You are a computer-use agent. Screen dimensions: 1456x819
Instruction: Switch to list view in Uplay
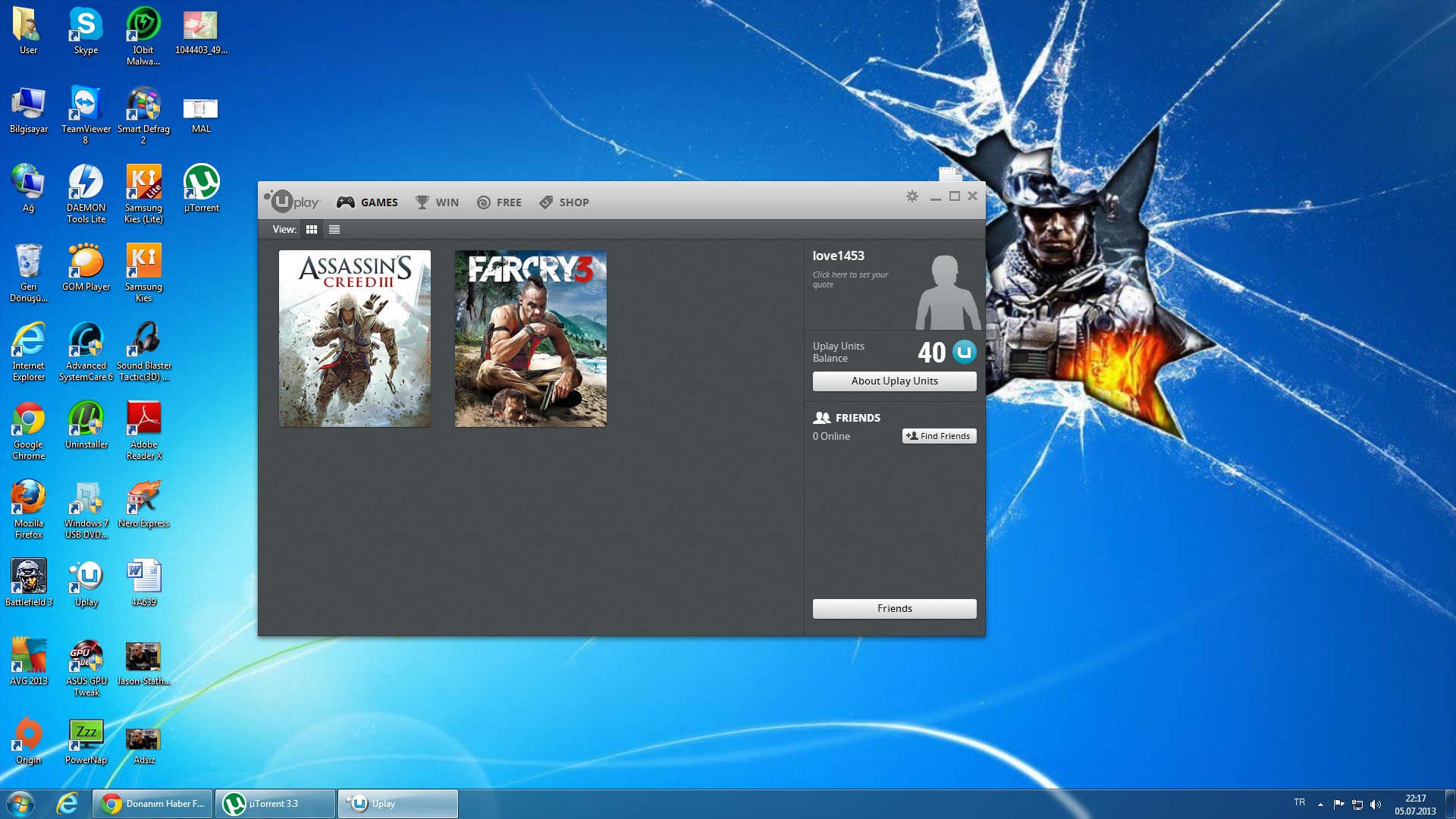click(x=334, y=229)
